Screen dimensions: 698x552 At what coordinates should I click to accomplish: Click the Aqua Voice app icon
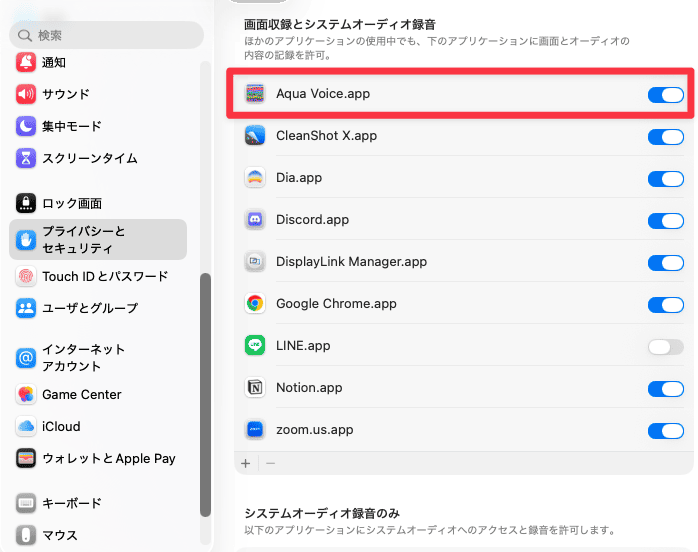255,93
